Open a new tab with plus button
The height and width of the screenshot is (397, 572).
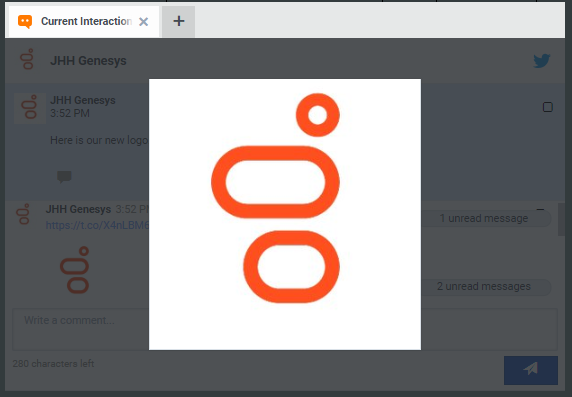[x=178, y=22]
